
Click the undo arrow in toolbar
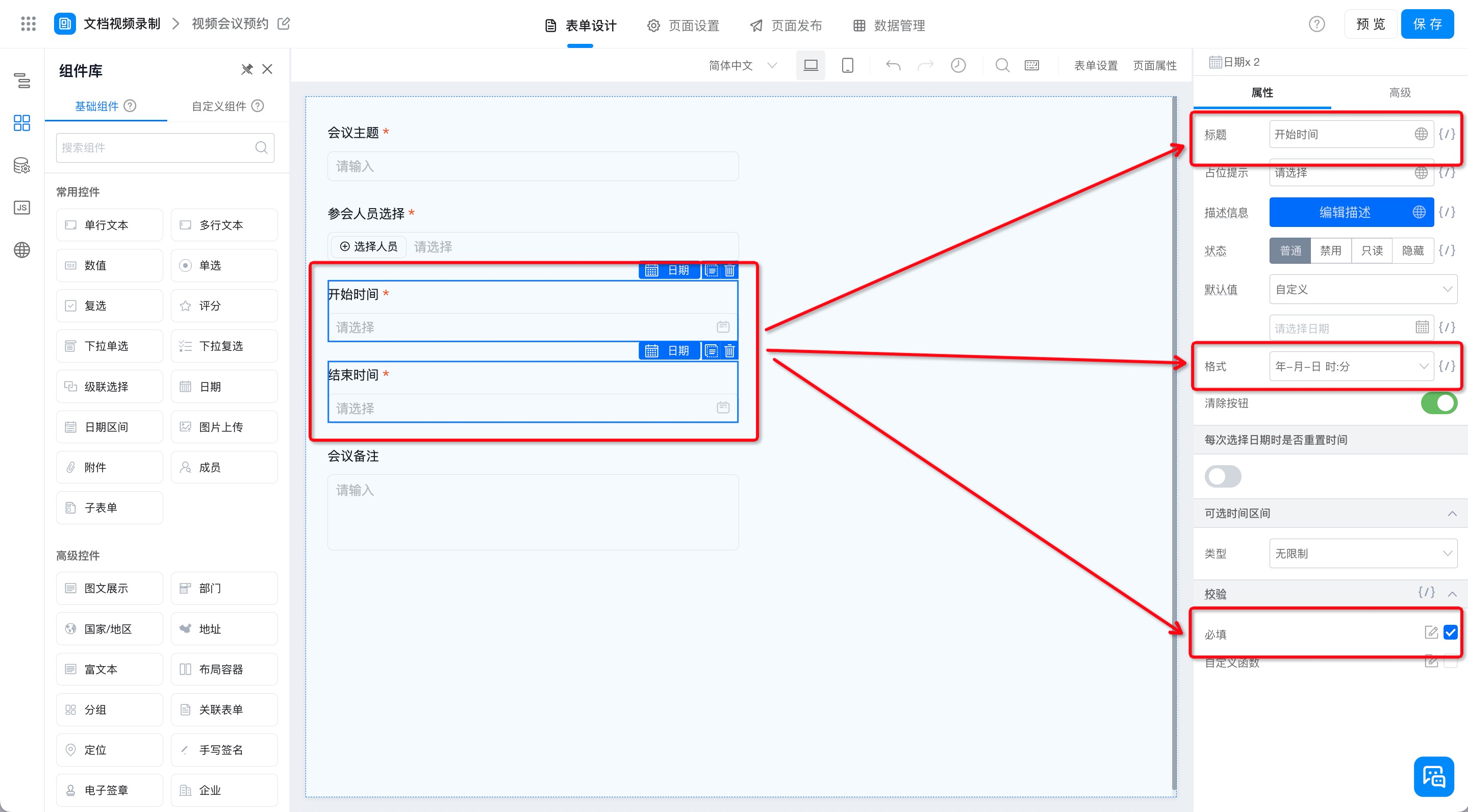pyautogui.click(x=893, y=65)
